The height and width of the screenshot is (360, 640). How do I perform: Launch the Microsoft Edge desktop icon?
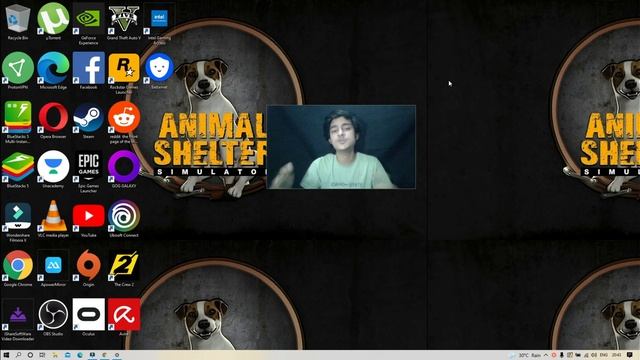point(53,71)
